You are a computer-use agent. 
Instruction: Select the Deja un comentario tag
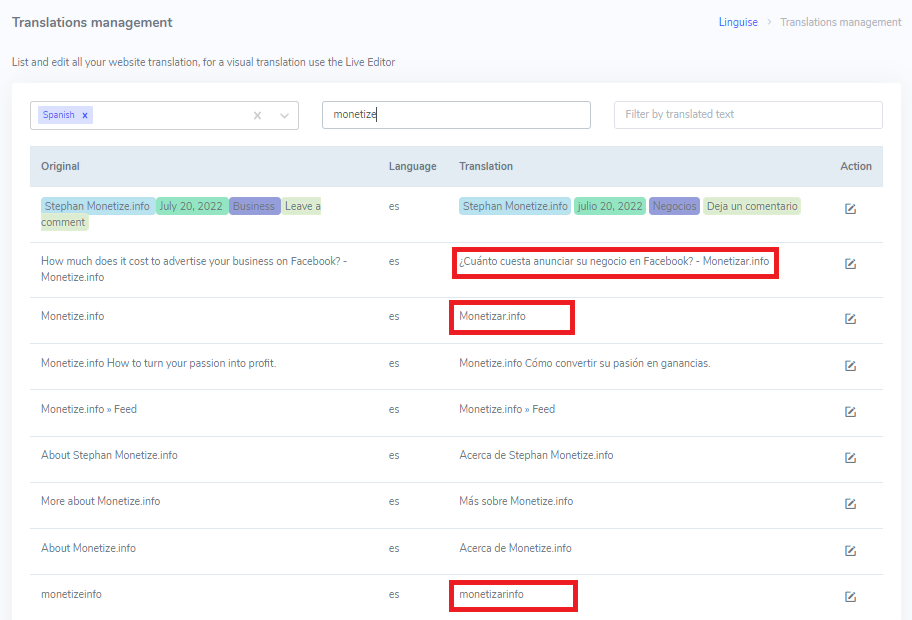point(751,206)
